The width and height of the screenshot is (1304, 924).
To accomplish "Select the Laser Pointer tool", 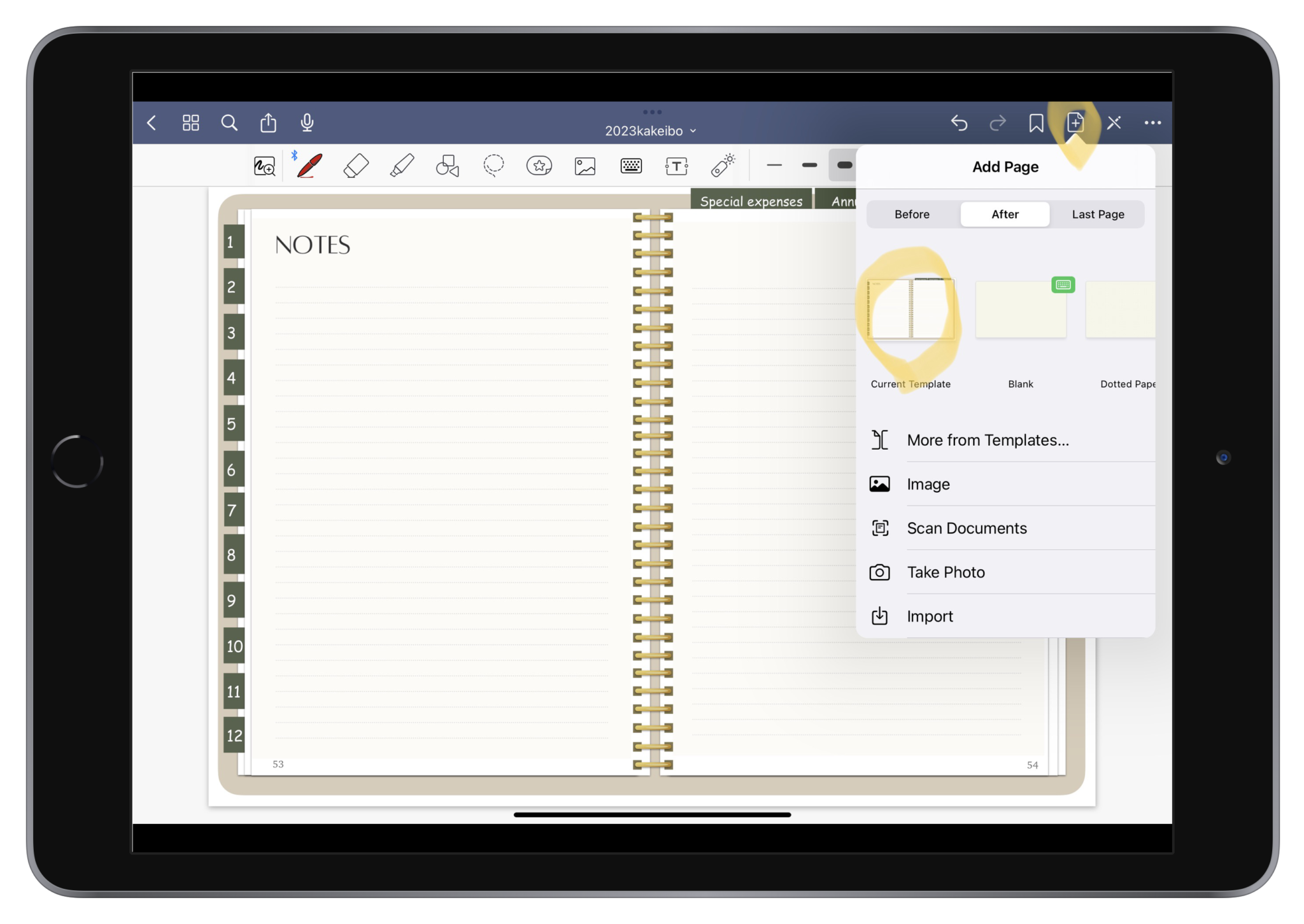I will [723, 166].
